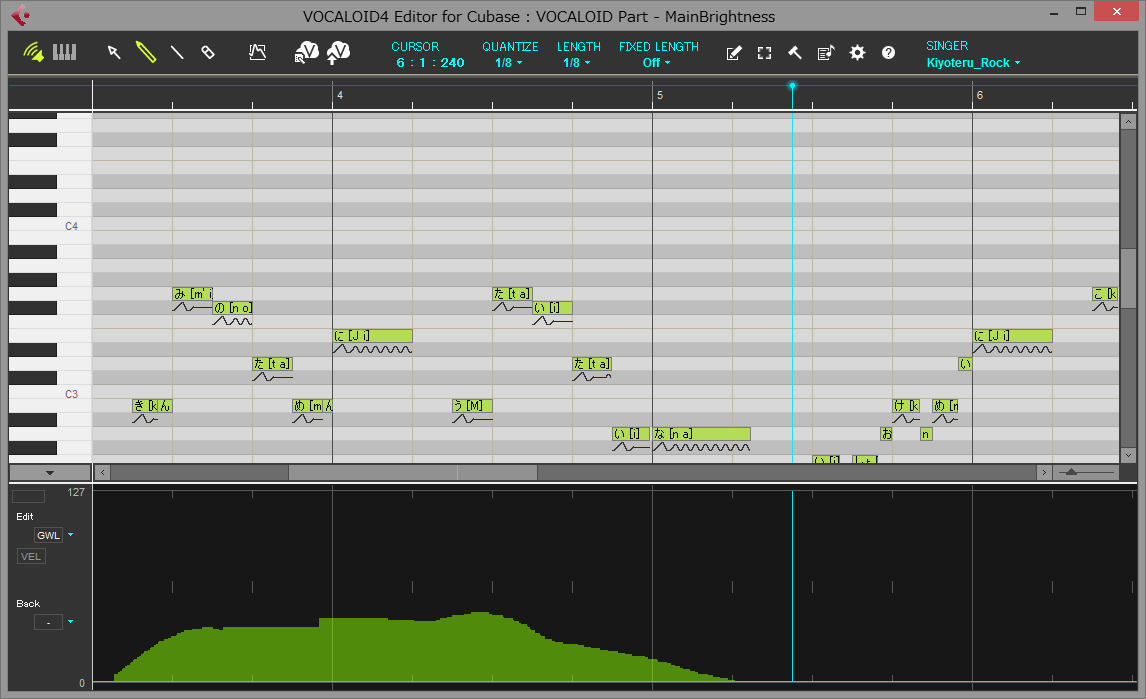Click the full-screen brackets icon
The width and height of the screenshot is (1146, 699).
tap(764, 53)
